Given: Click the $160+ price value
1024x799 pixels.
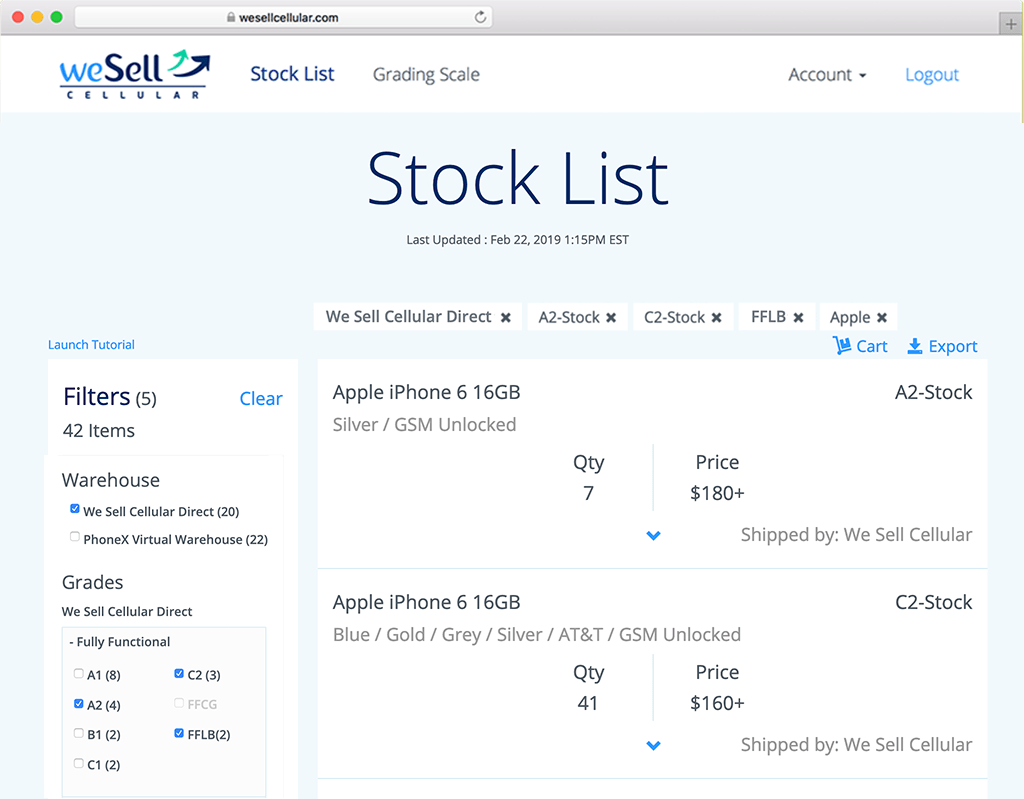Looking at the screenshot, I should click(717, 703).
